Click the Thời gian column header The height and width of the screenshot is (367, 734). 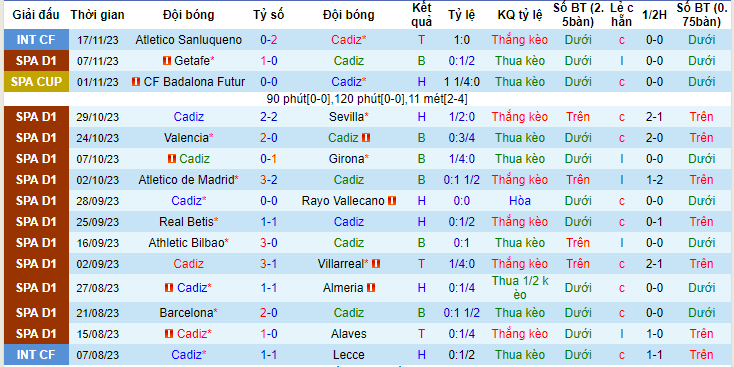(97, 15)
